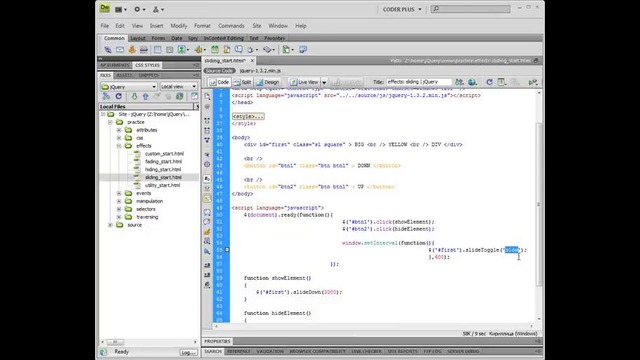This screenshot has width=640, height=360.
Task: Collapse the practice folder
Action: [x=110, y=122]
